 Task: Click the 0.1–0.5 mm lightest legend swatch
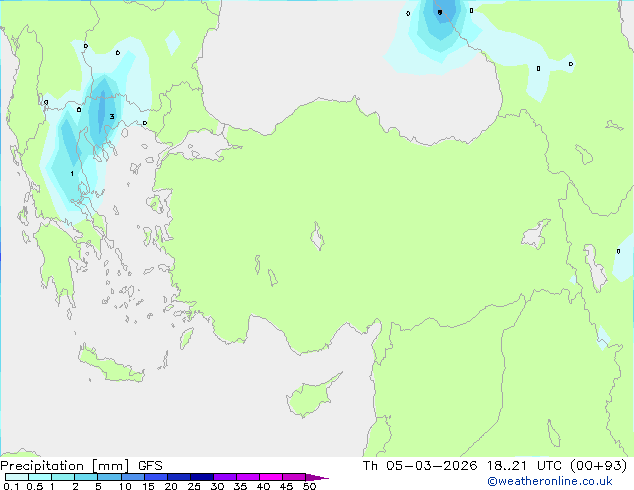(17, 477)
